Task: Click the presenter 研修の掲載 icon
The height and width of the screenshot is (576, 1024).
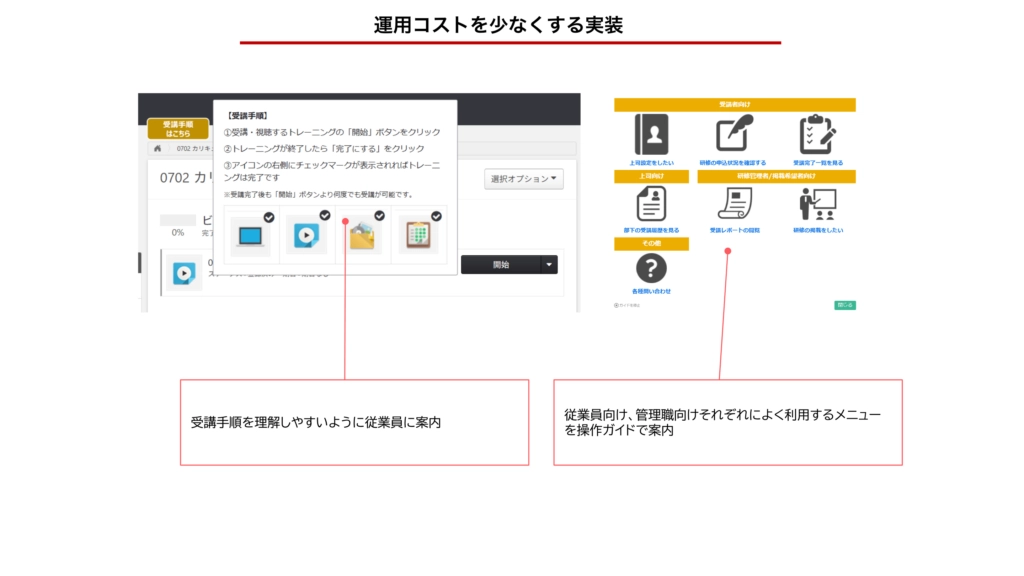Action: coord(818,204)
